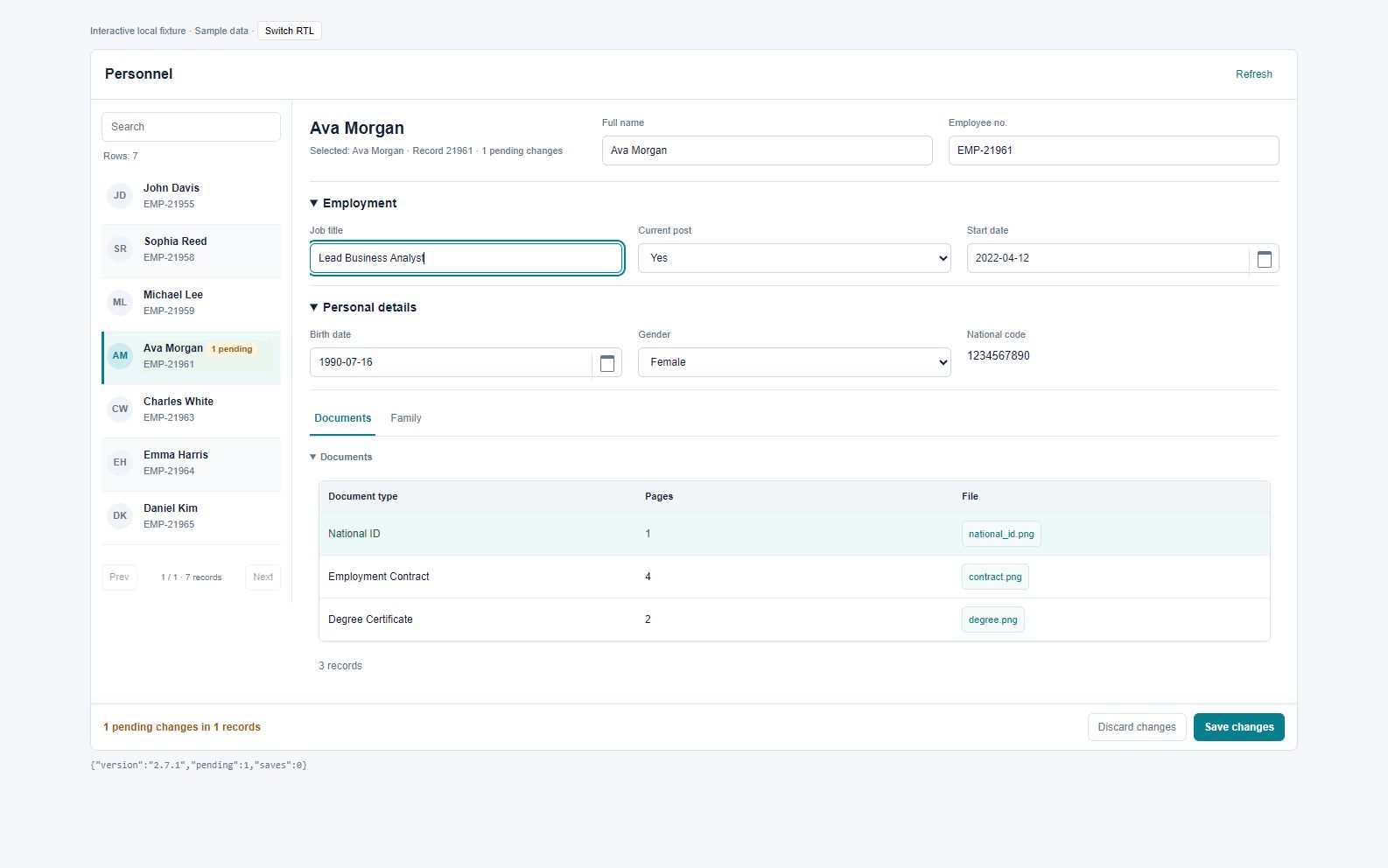The width and height of the screenshot is (1388, 868).
Task: Select the SR avatar for Sophia Reed
Action: tap(120, 249)
